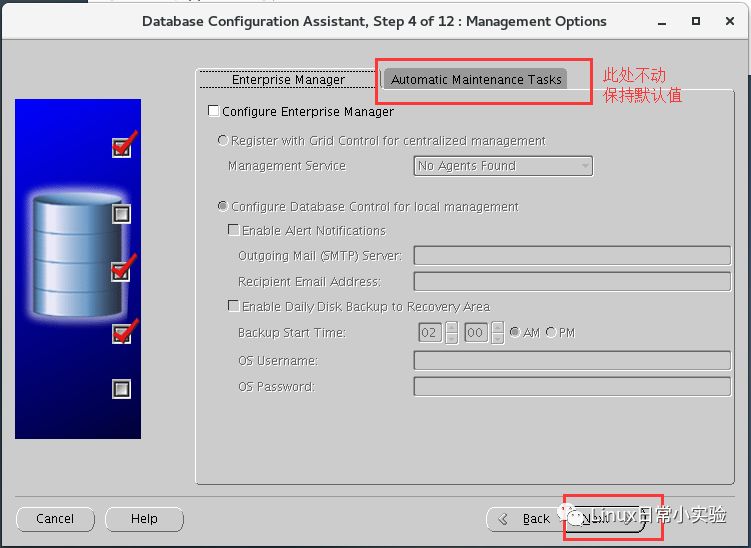The image size is (751, 548).
Task: Increase the backup start minute value
Action: 498,328
